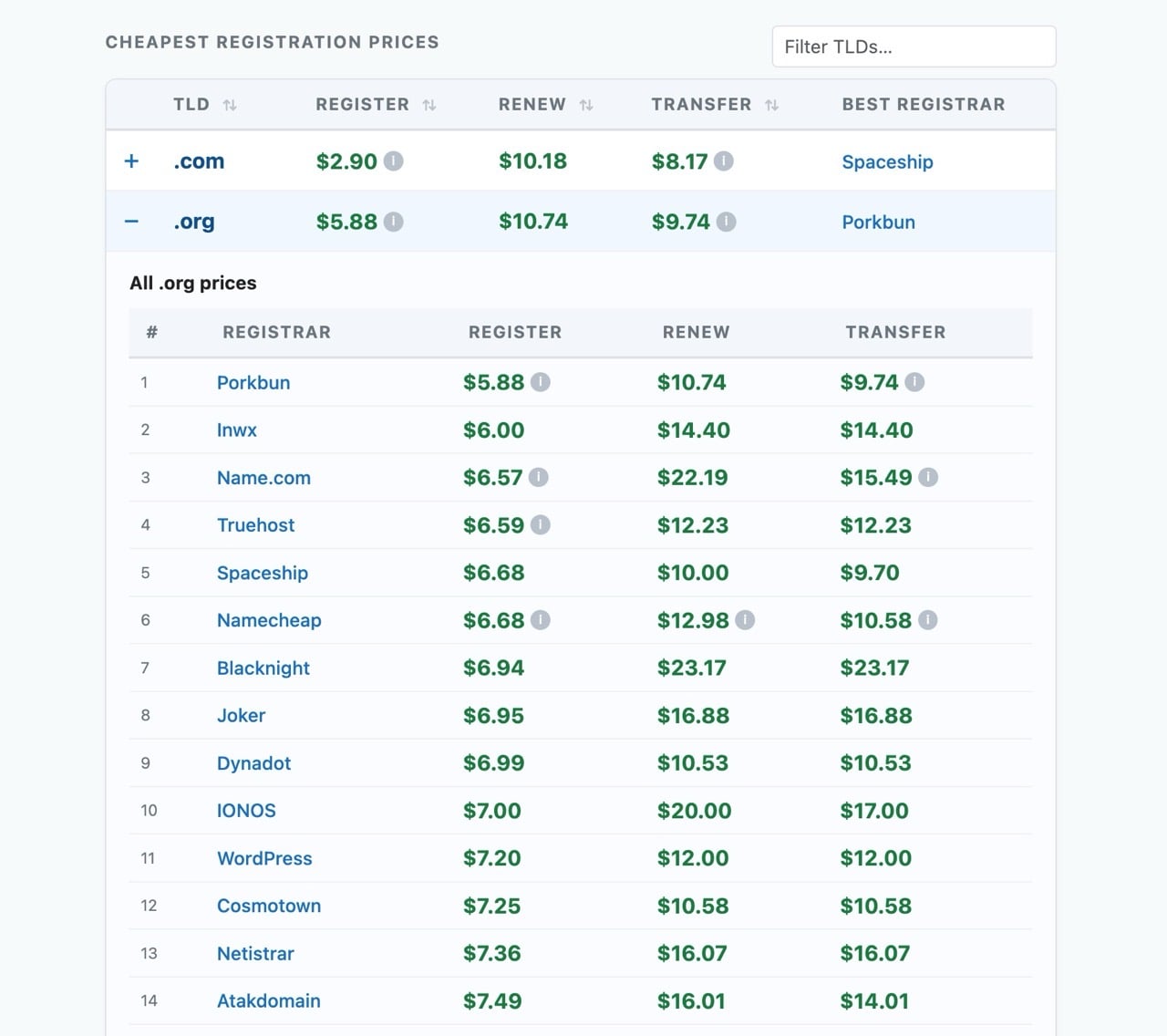Click info icon next to .com $2.90 register price

tap(393, 161)
